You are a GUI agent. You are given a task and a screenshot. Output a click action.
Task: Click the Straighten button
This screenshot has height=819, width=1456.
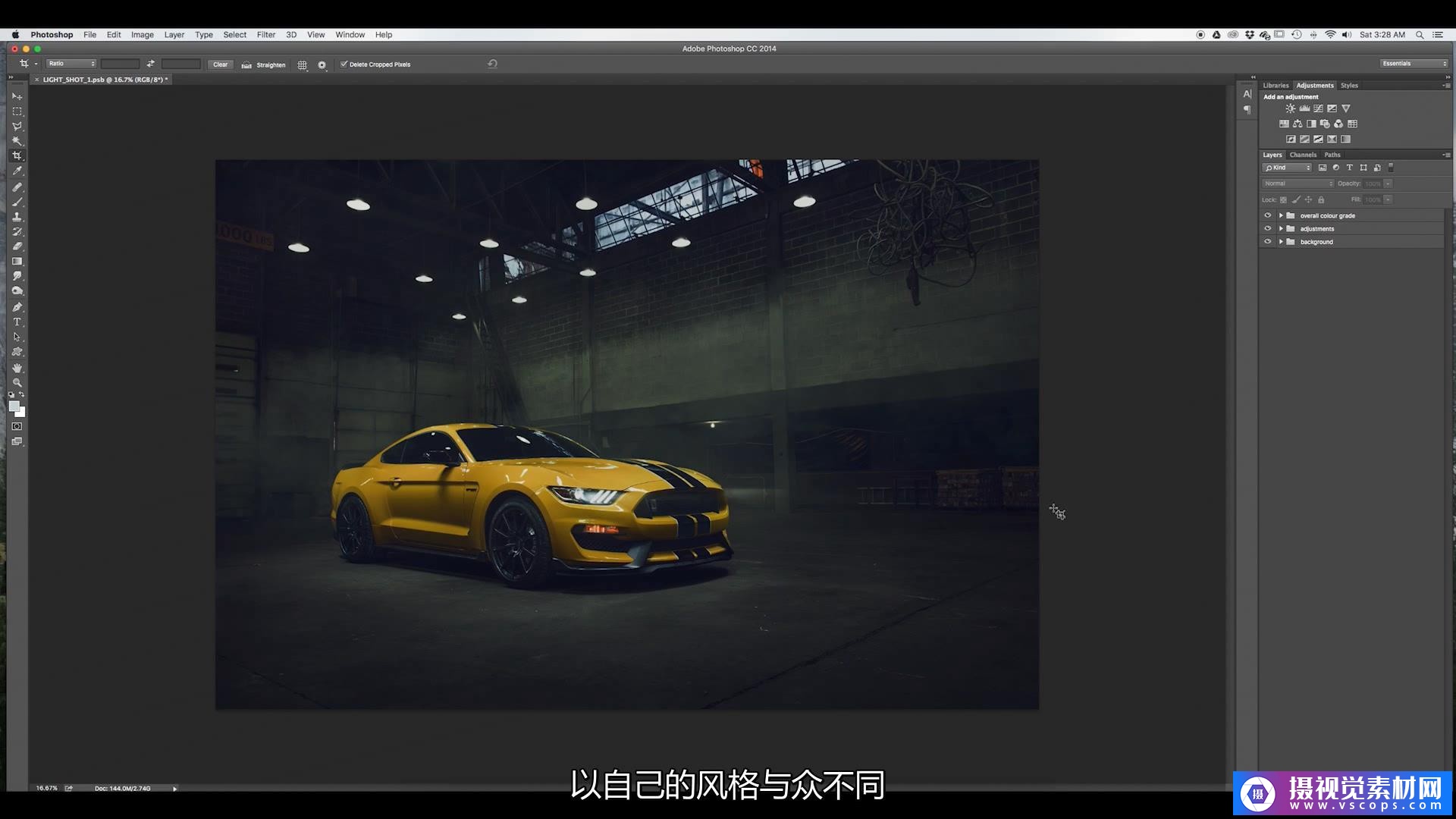coord(264,64)
